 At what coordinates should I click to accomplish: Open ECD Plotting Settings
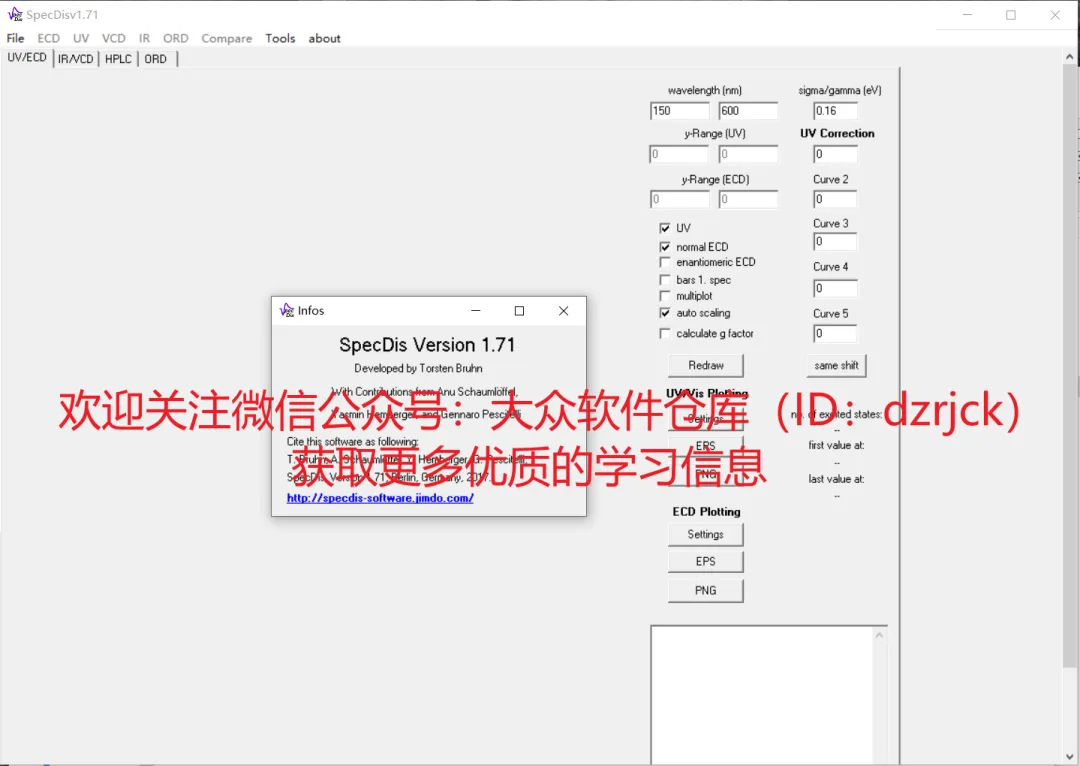pos(706,535)
